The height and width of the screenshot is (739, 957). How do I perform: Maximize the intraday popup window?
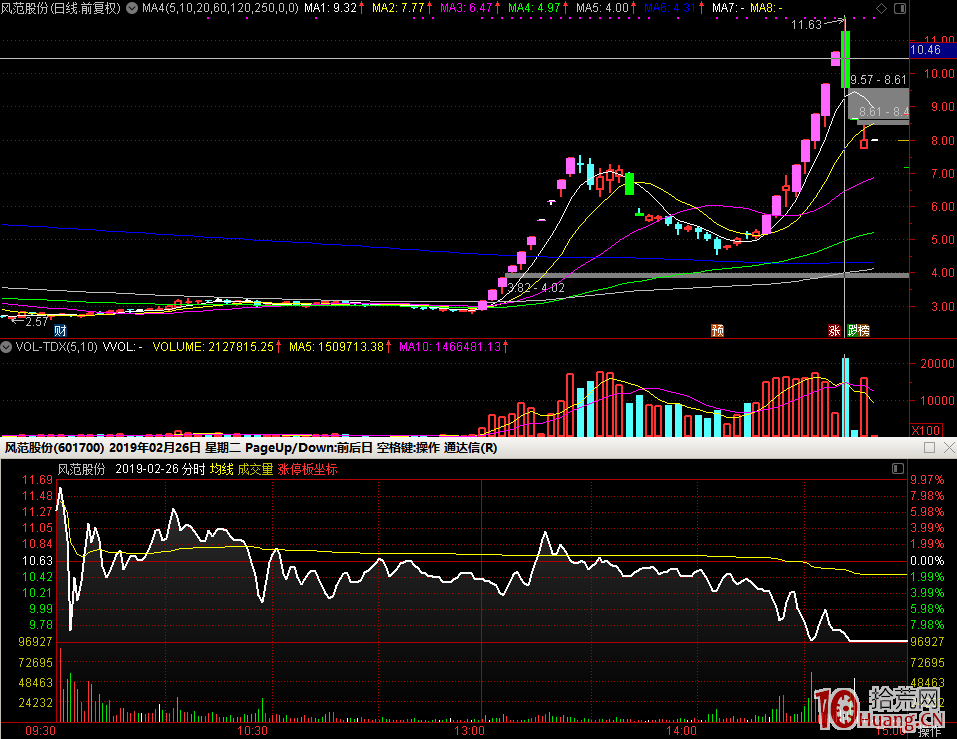click(929, 448)
